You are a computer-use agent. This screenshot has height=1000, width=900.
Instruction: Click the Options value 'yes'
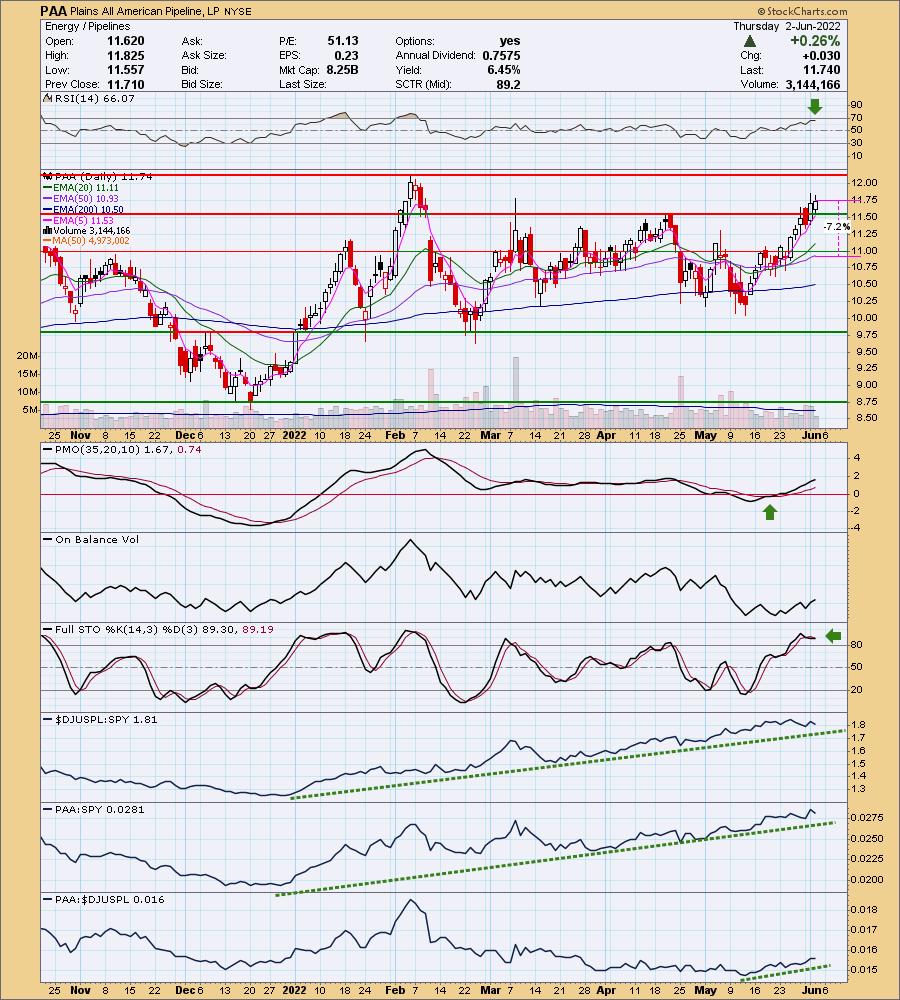click(x=510, y=41)
